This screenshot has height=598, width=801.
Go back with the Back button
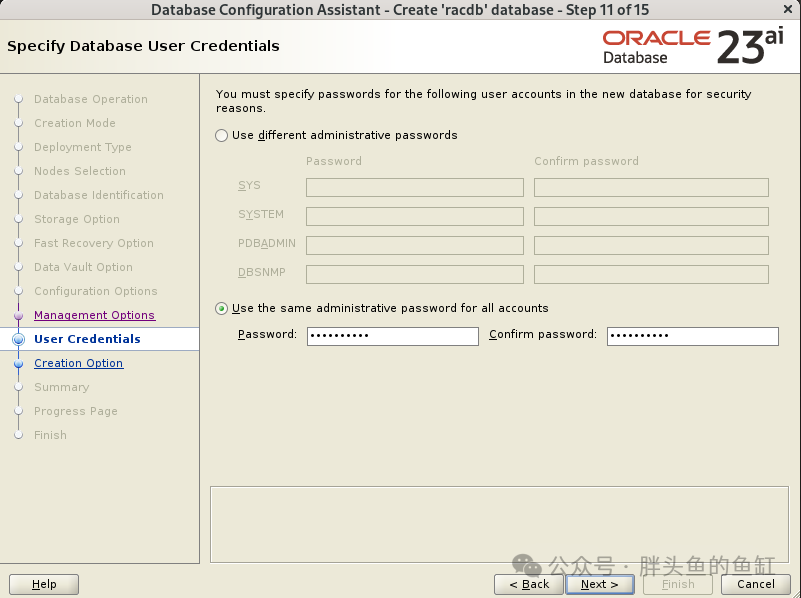pyautogui.click(x=529, y=584)
